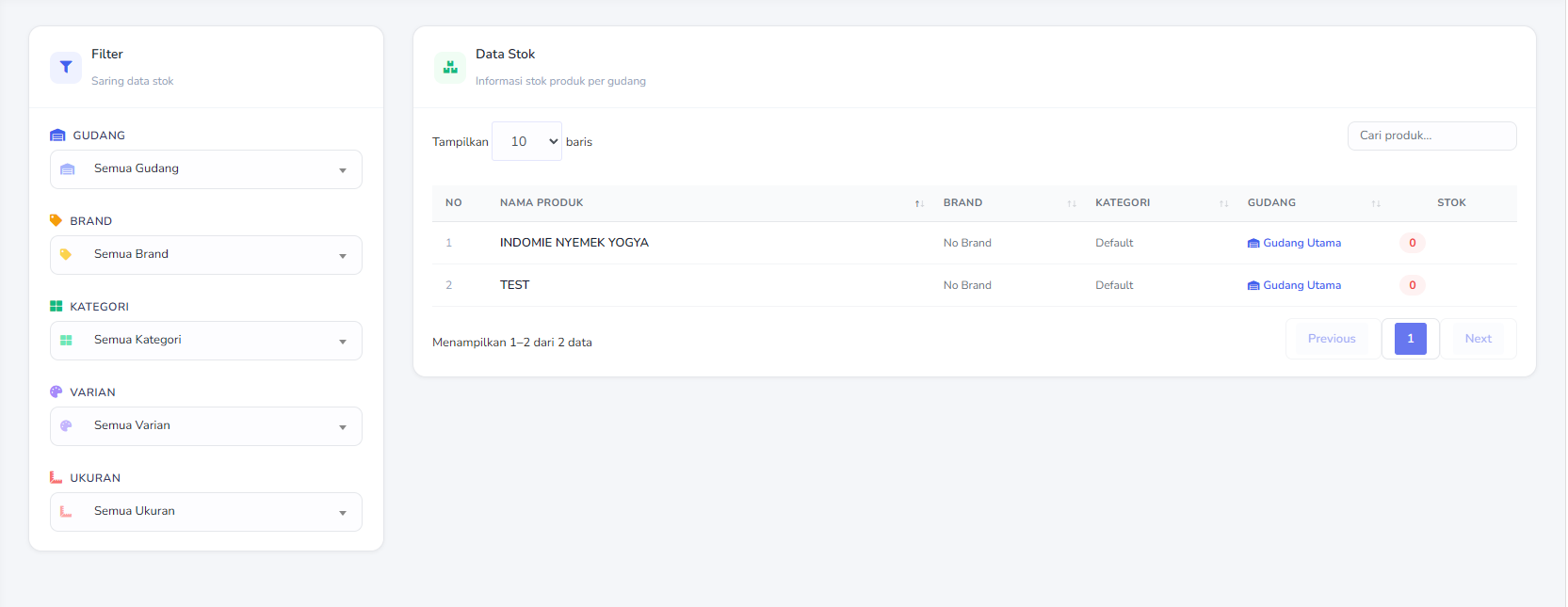This screenshot has height=607, width=1568.
Task: Sort by GUDANG column arrows
Action: 1376,203
